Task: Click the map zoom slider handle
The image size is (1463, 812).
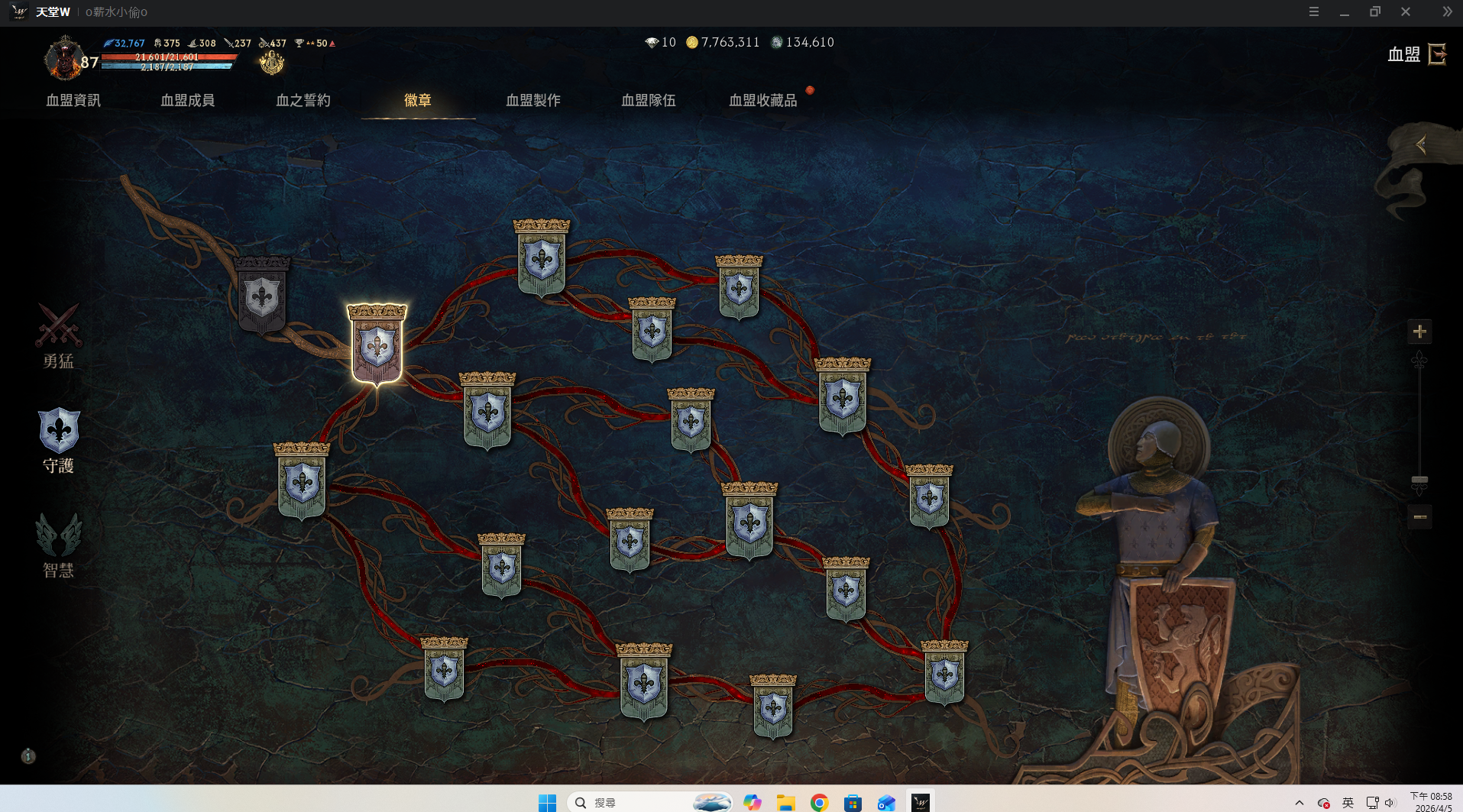Action: [x=1419, y=480]
